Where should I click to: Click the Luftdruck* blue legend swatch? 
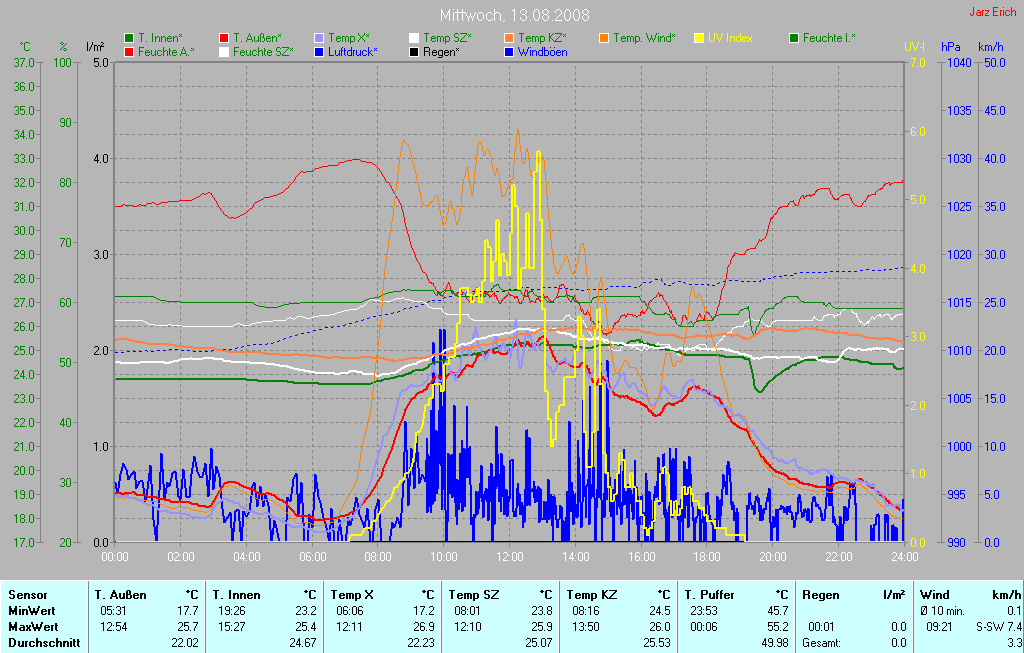pyautogui.click(x=319, y=52)
